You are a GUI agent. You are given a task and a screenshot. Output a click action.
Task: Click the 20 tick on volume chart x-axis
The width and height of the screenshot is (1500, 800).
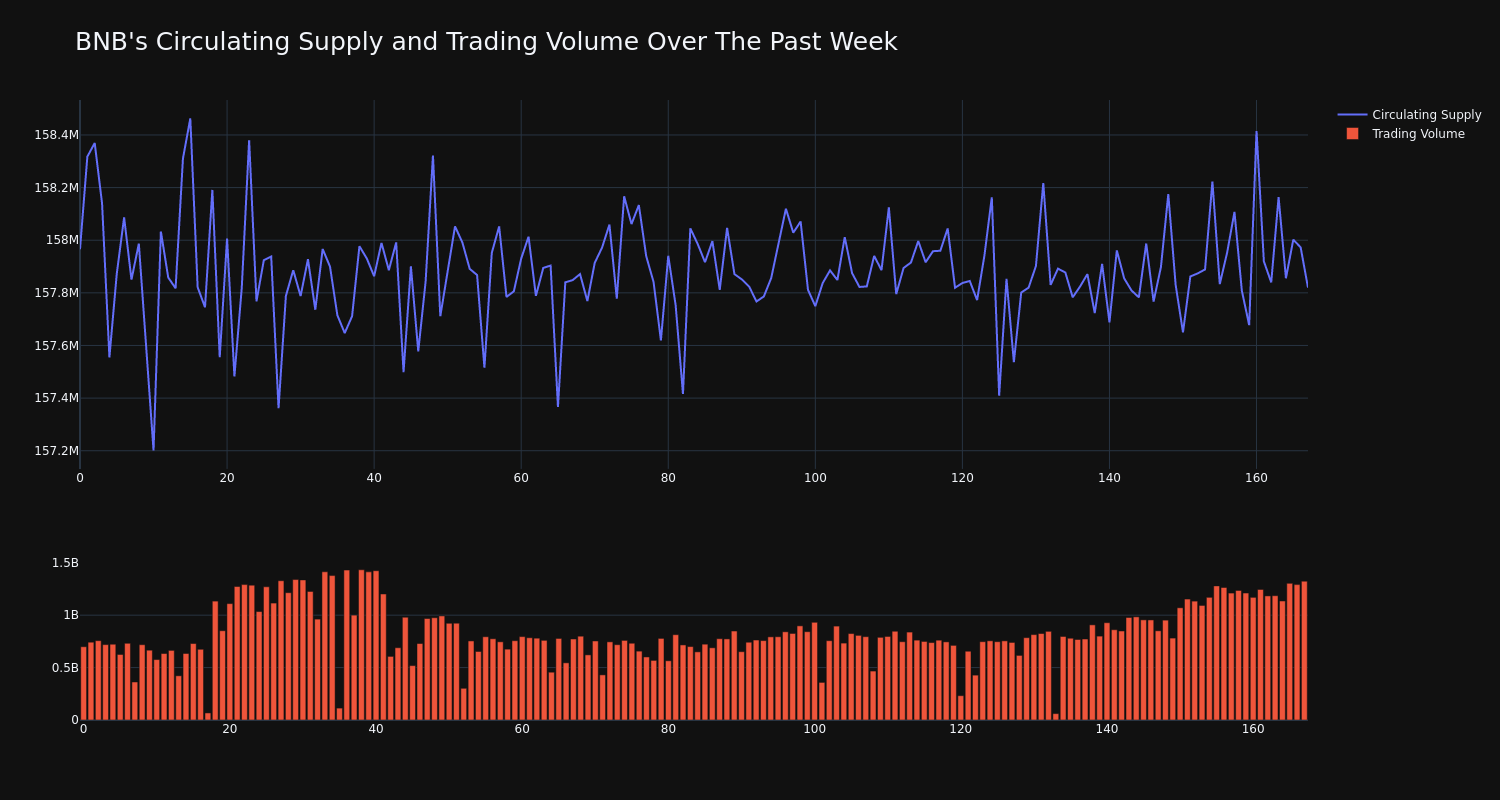click(230, 729)
